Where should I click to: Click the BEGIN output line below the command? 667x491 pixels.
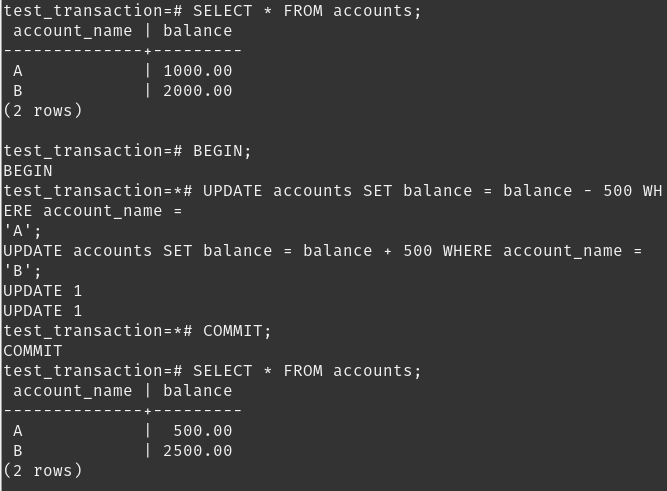(28, 171)
